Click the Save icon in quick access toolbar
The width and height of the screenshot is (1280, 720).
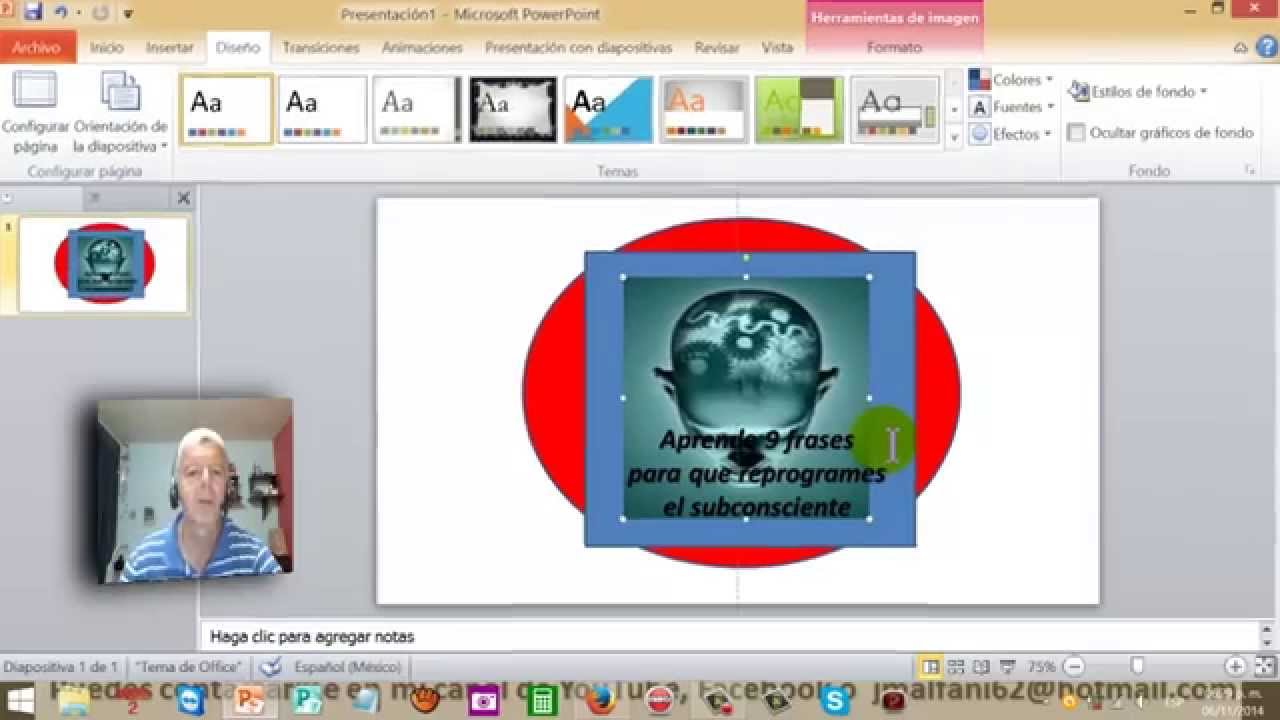[x=32, y=13]
